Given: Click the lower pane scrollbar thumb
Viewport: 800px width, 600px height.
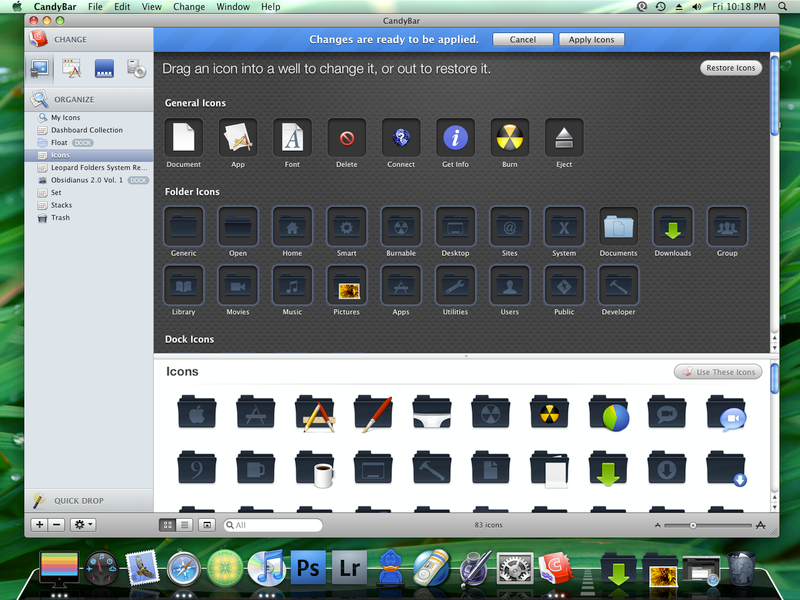Looking at the screenshot, I should pyautogui.click(x=774, y=379).
